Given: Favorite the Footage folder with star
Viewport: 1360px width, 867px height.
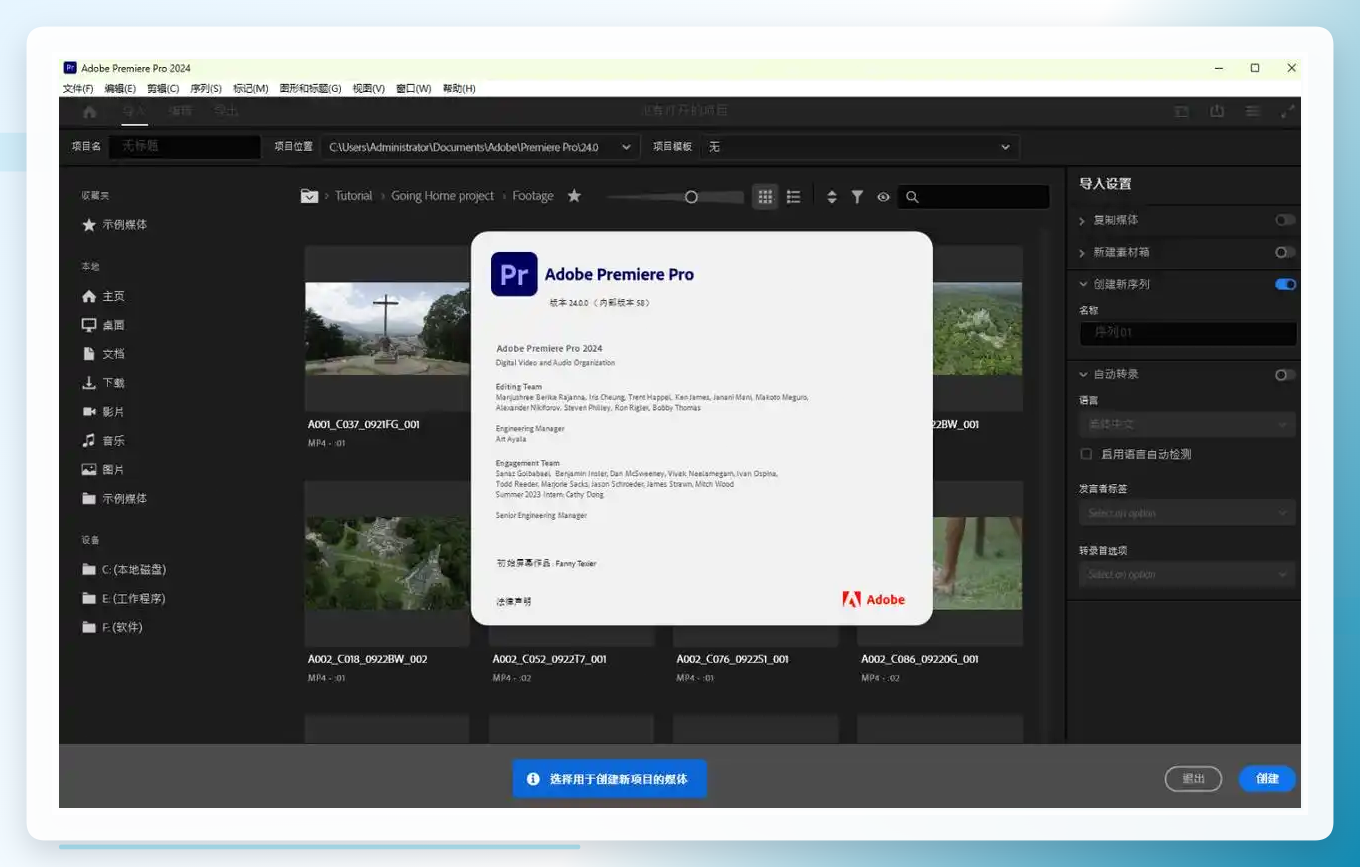Looking at the screenshot, I should pyautogui.click(x=574, y=196).
